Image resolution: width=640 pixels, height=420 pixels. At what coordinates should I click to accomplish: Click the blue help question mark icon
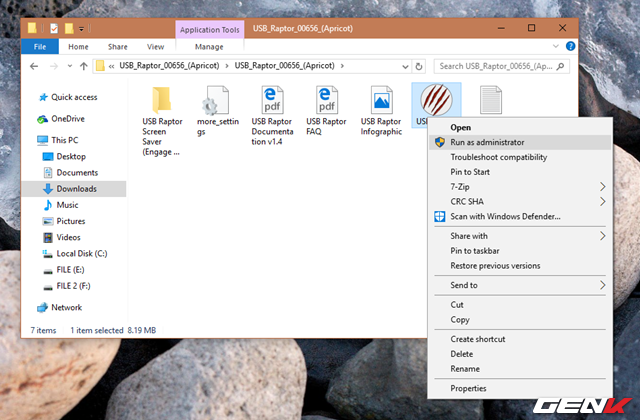(x=571, y=46)
